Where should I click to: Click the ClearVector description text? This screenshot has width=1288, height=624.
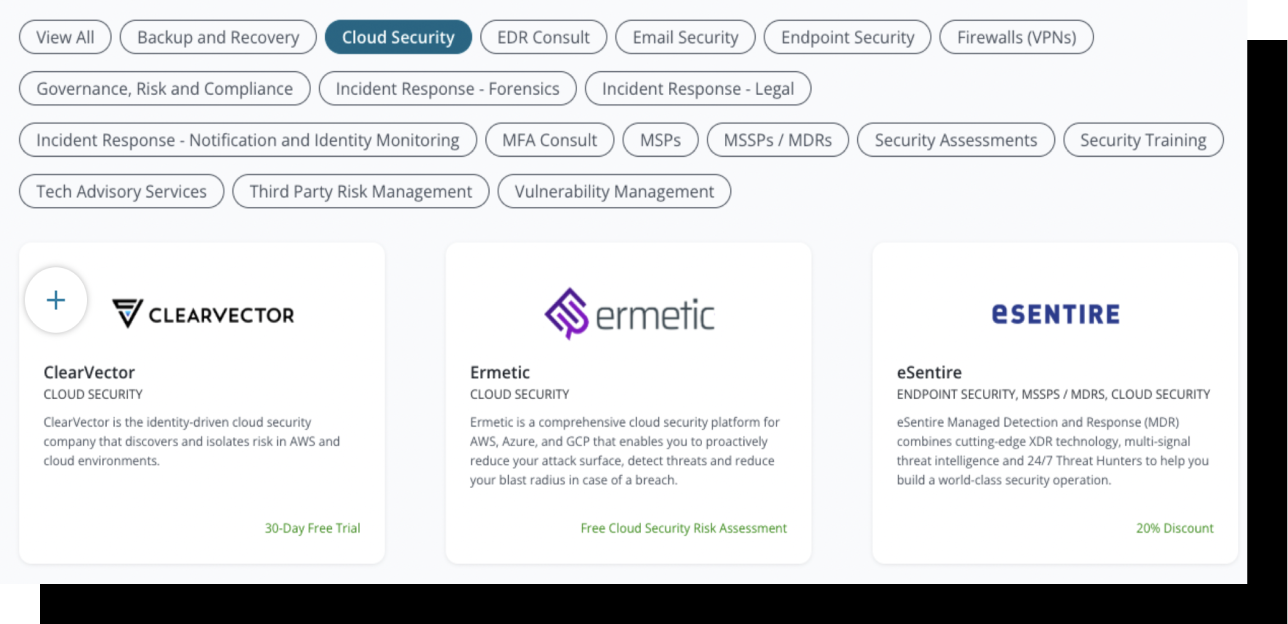coord(192,441)
